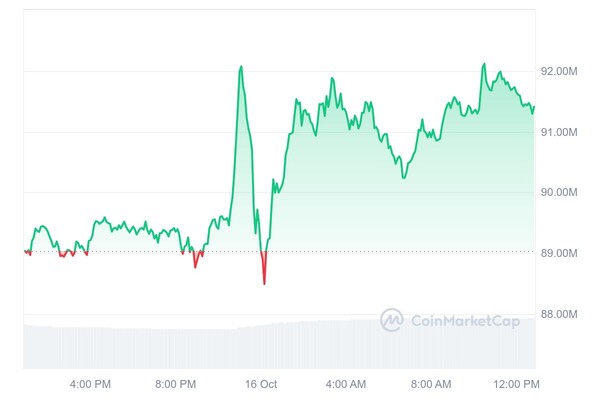This screenshot has height=400, width=600.
Task: Click the 88.00M price axis label
Action: click(x=559, y=315)
